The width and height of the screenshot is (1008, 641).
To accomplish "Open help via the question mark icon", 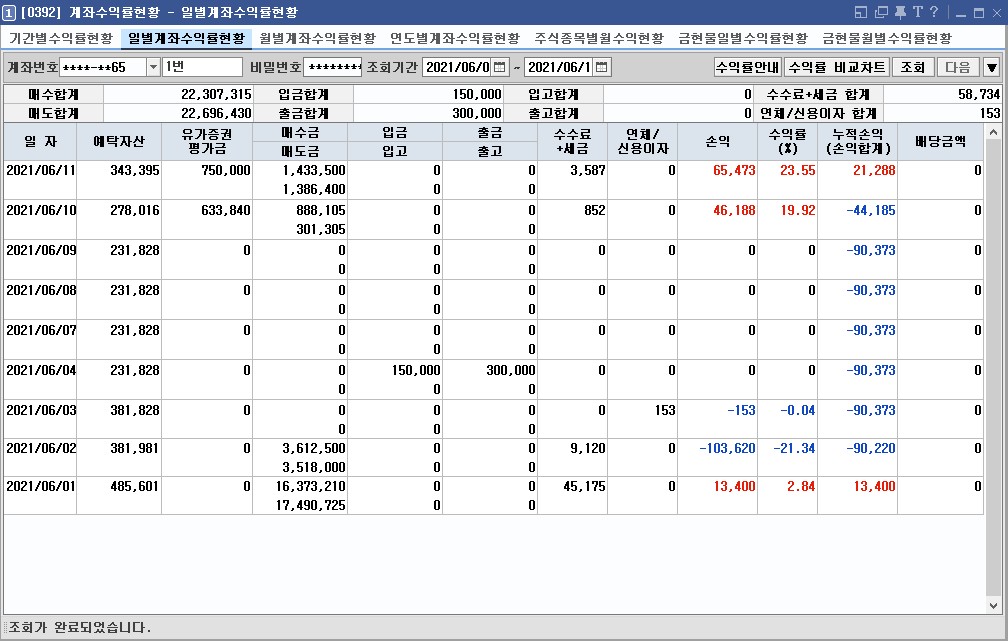I will pyautogui.click(x=933, y=12).
